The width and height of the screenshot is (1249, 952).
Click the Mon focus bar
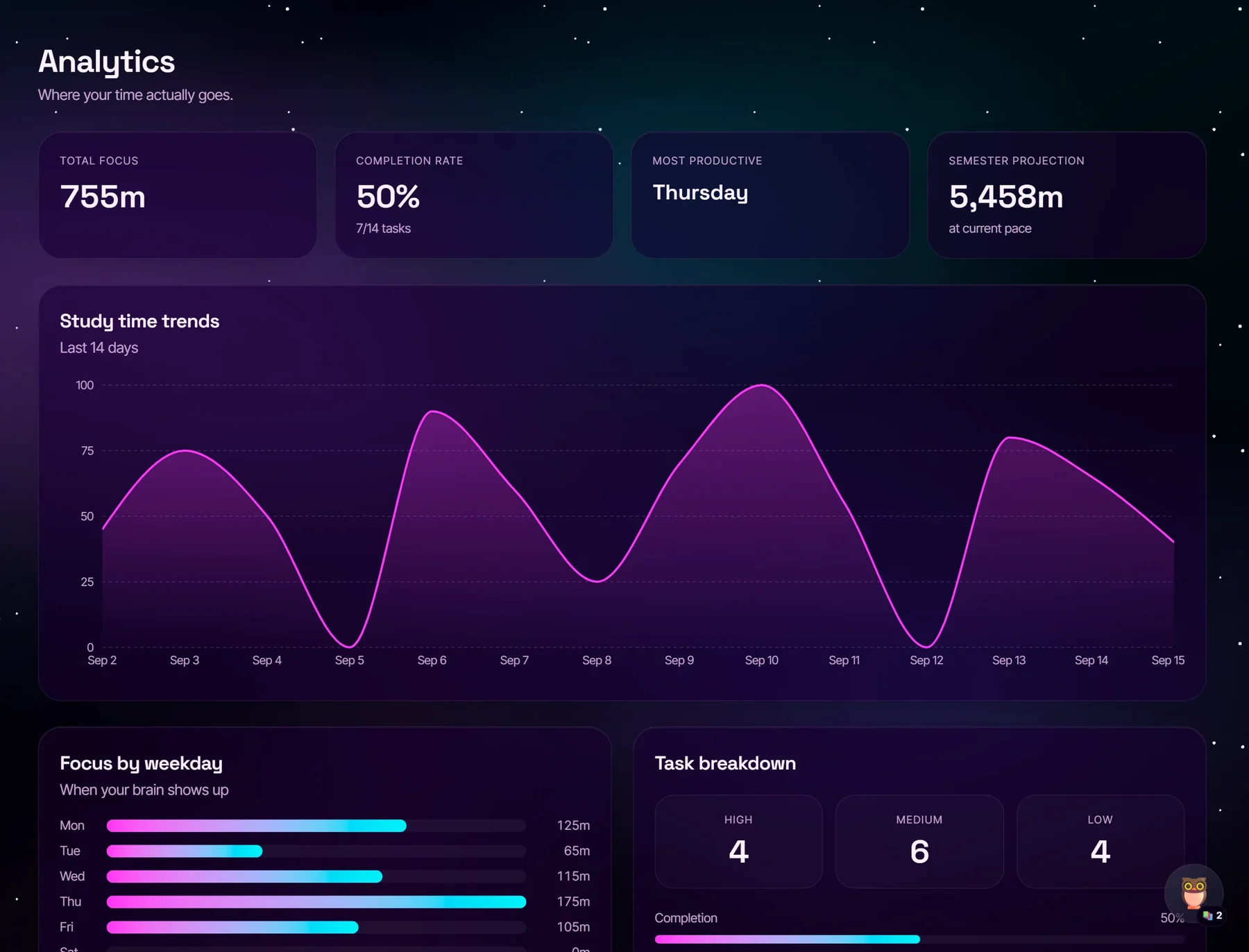coord(316,826)
